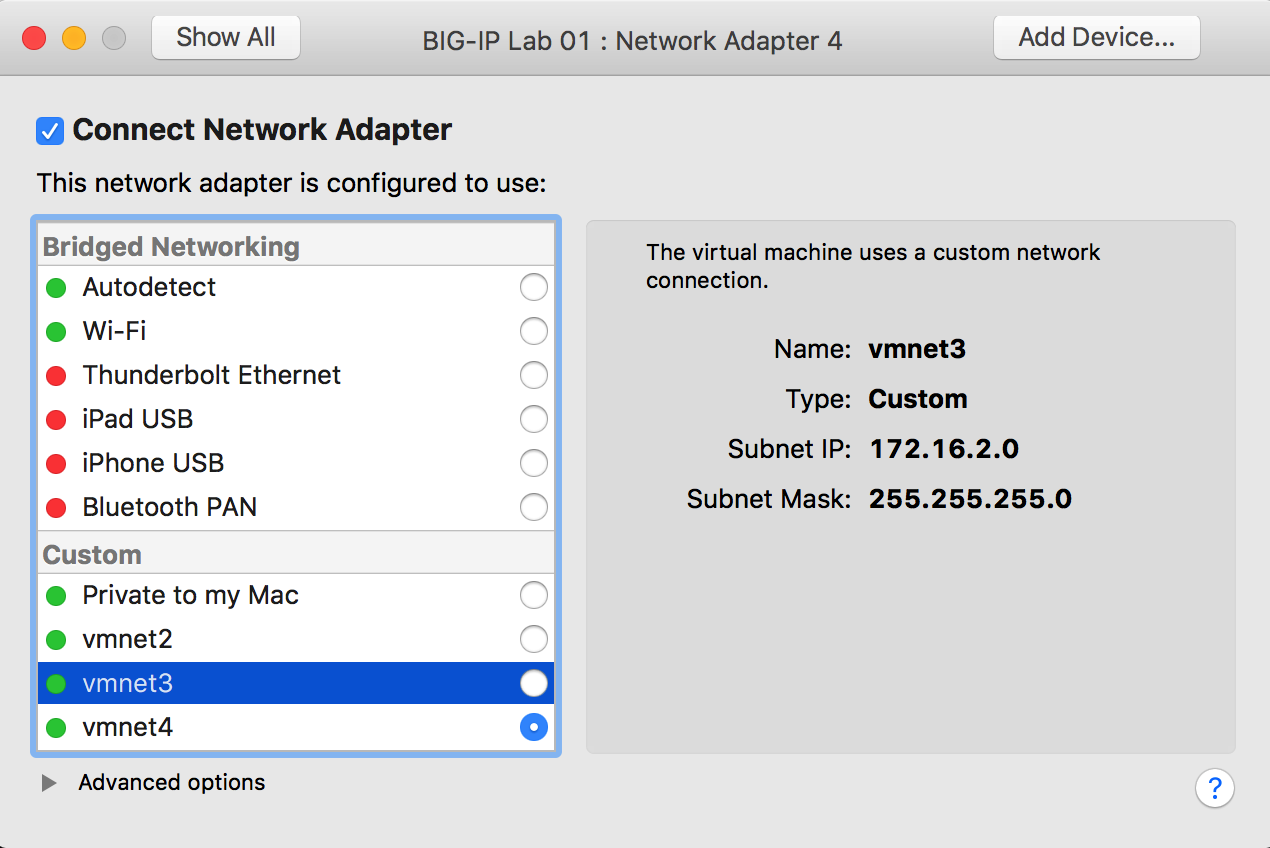
Task: Click the Show All button
Action: tap(226, 38)
